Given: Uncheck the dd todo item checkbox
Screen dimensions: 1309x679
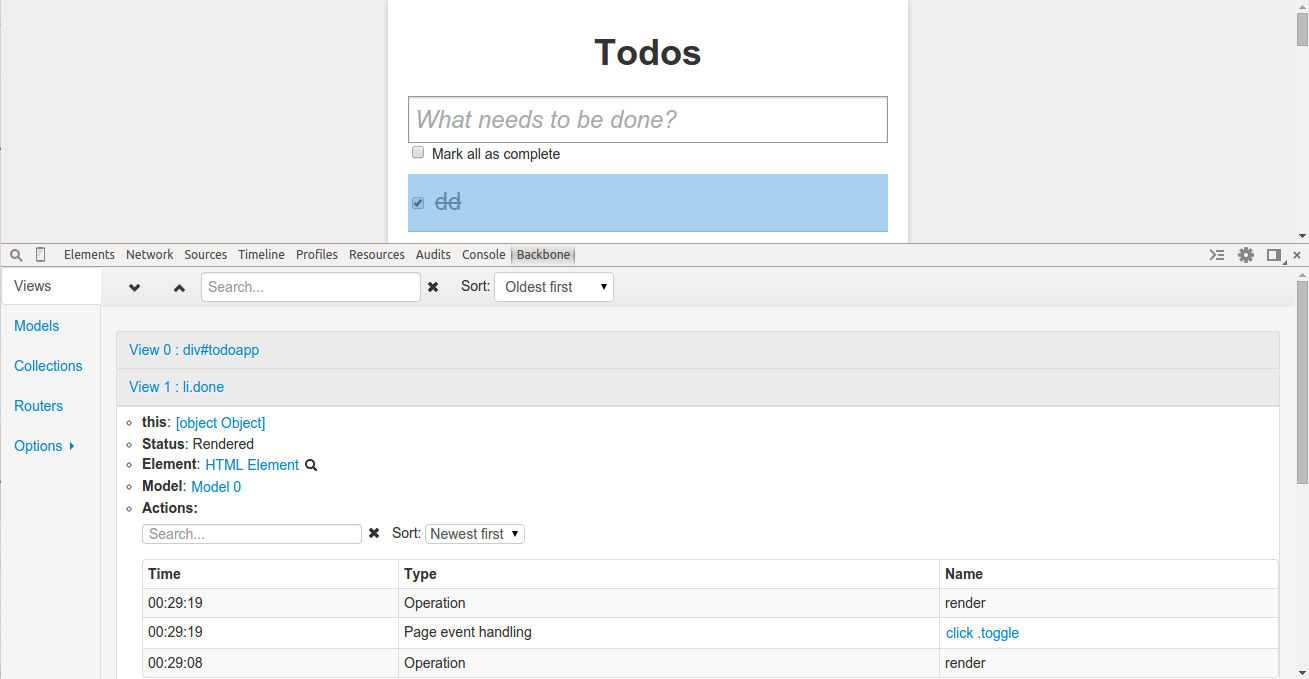Looking at the screenshot, I should 418,202.
